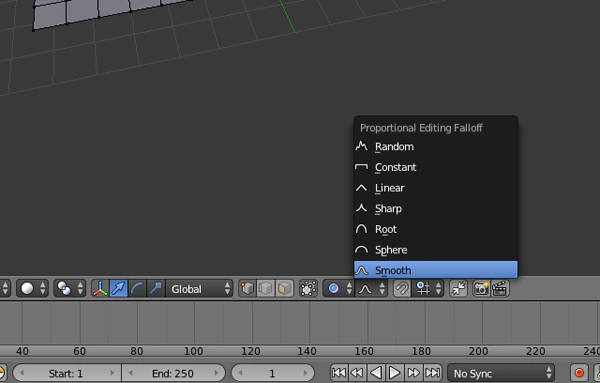The image size is (600, 383).
Task: Click the End: 250 frame field
Action: [174, 373]
